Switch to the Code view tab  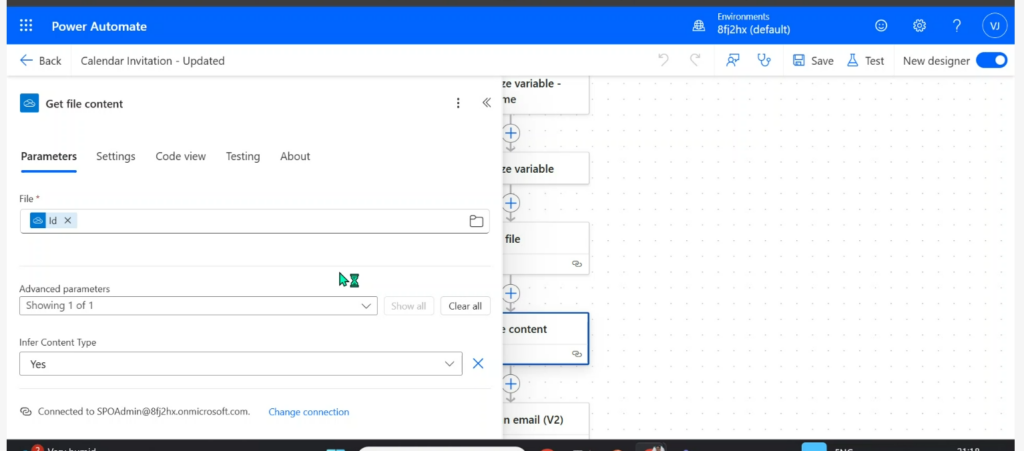[180, 156]
